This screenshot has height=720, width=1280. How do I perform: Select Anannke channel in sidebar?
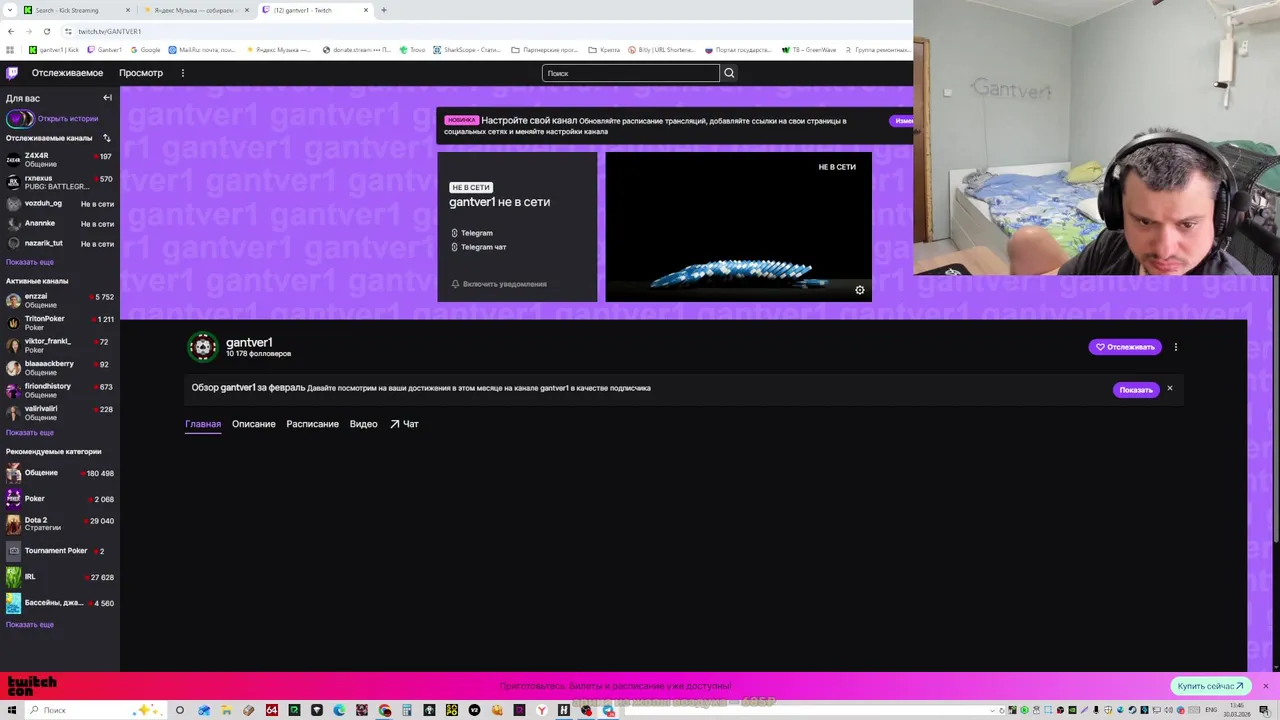pos(60,223)
